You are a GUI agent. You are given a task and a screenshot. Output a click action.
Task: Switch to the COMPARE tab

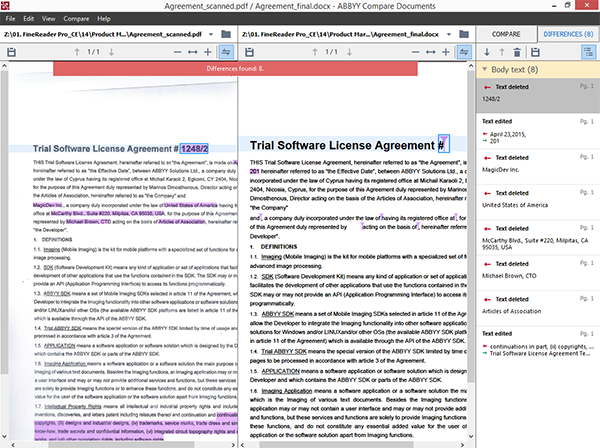[x=507, y=33]
